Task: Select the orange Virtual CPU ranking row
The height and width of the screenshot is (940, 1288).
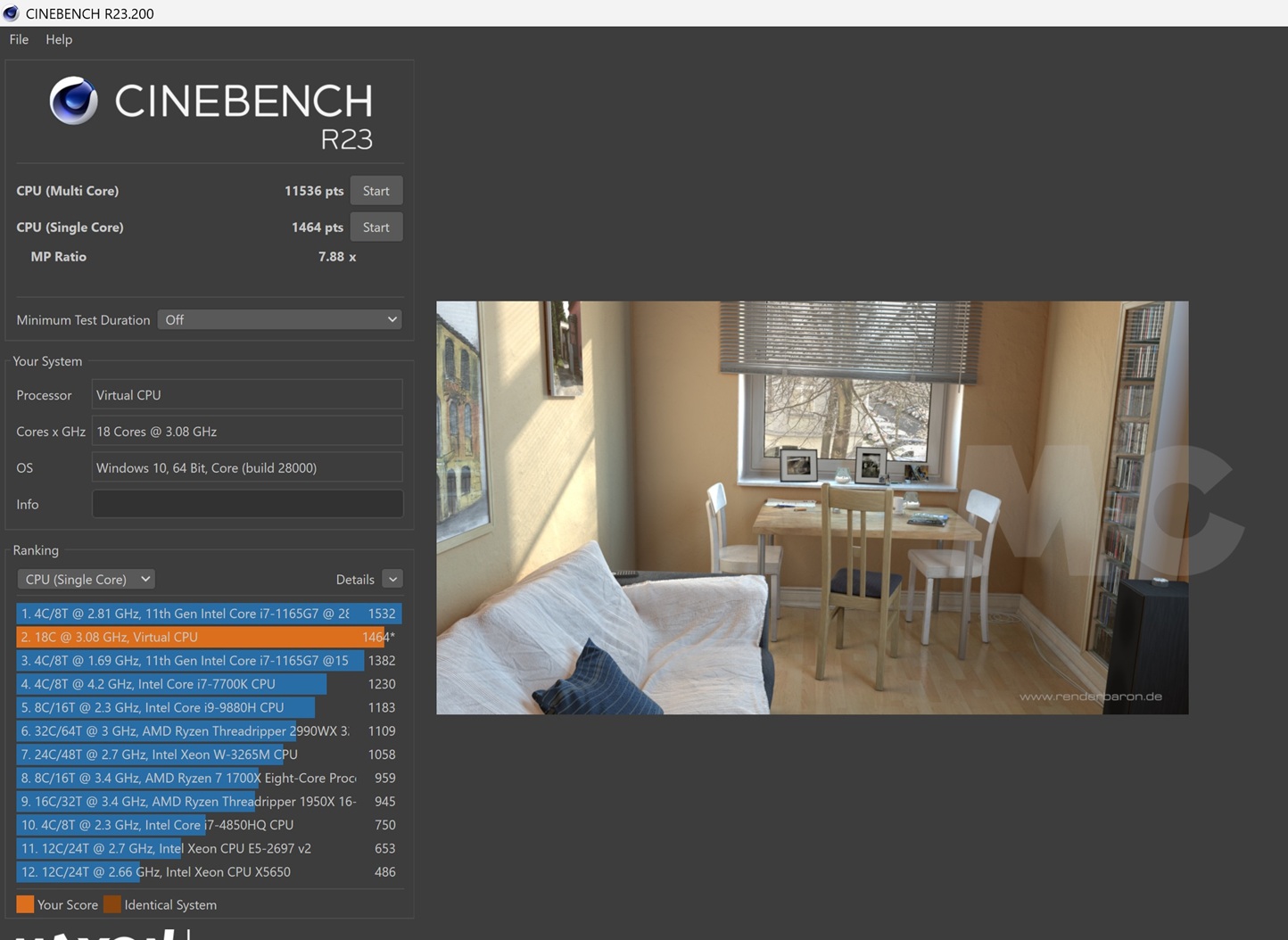Action: point(209,637)
